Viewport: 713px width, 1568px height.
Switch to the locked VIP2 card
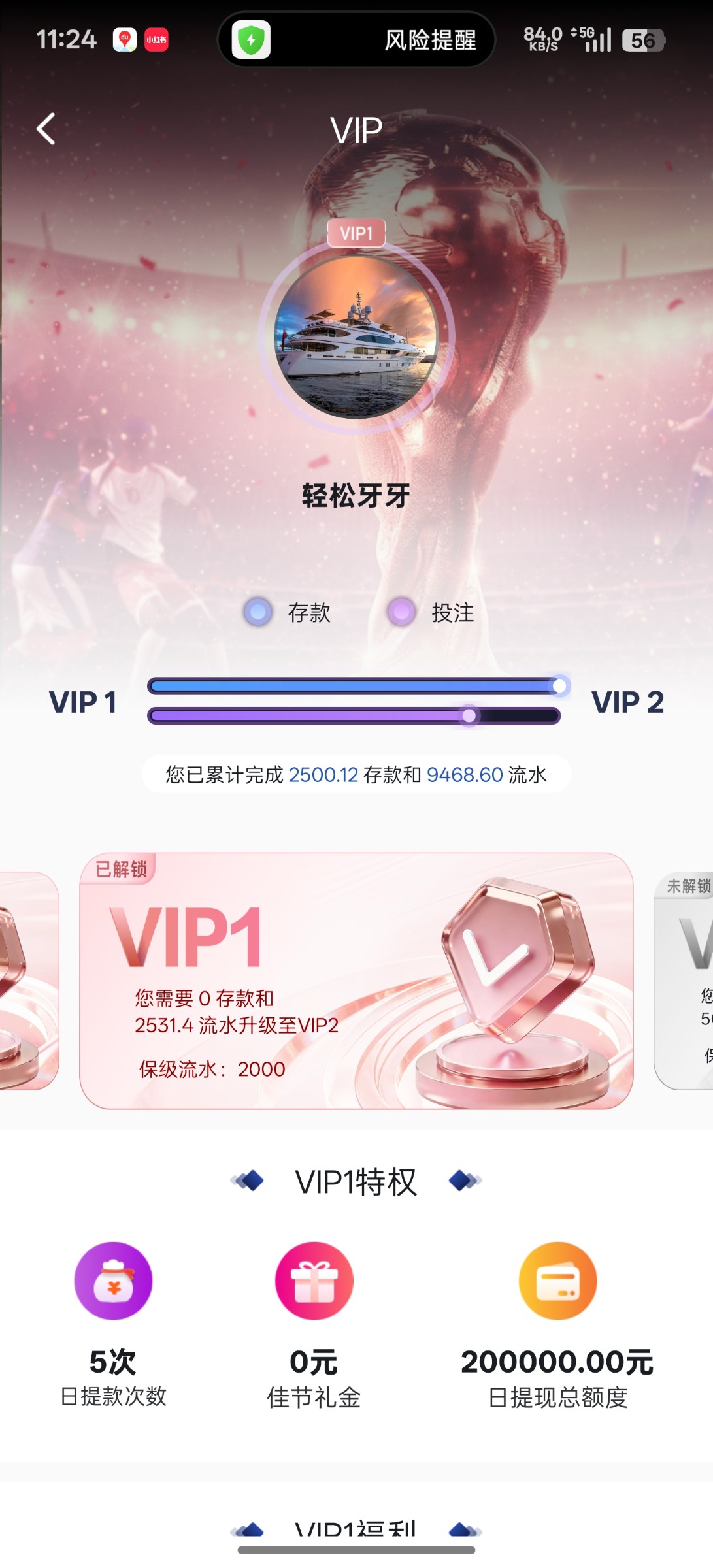point(684,980)
